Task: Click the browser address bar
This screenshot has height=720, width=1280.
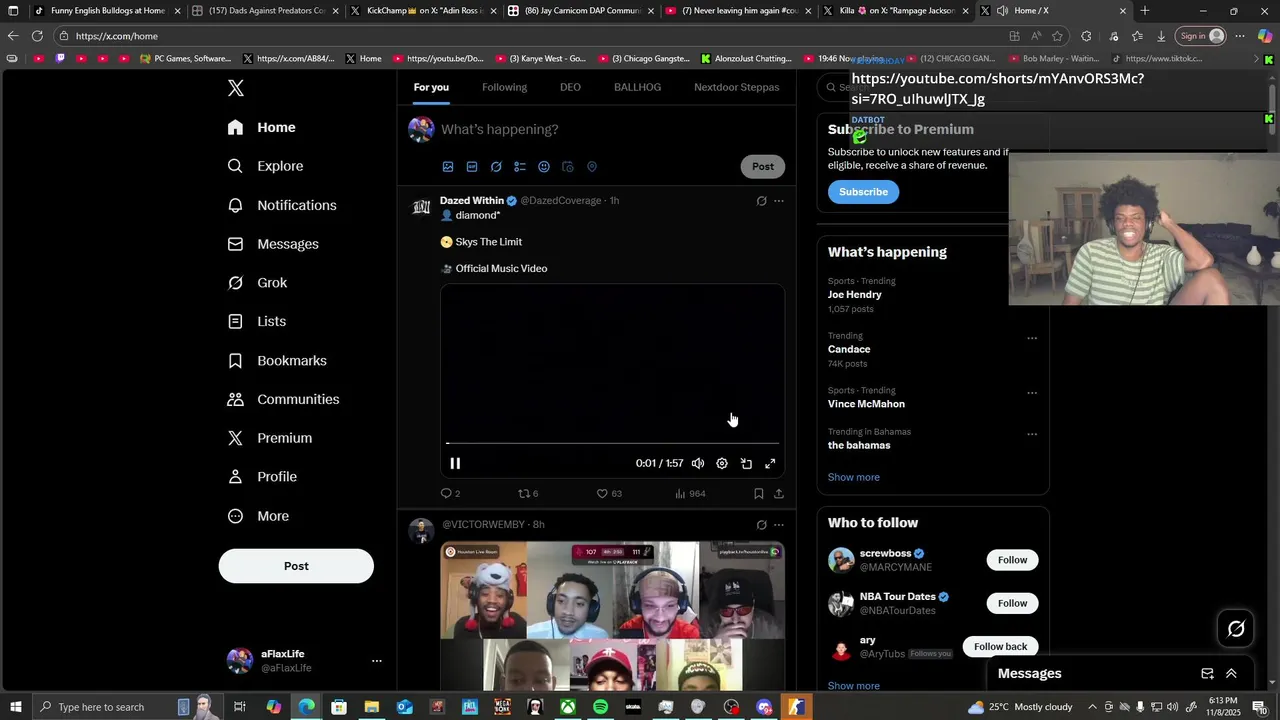Action: [x=530, y=36]
